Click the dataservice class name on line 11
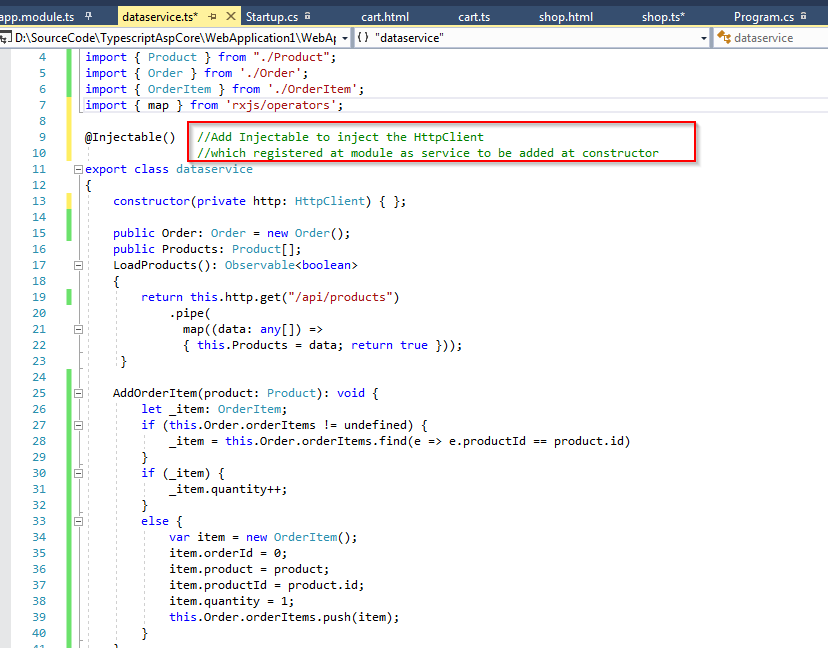 pyautogui.click(x=214, y=169)
